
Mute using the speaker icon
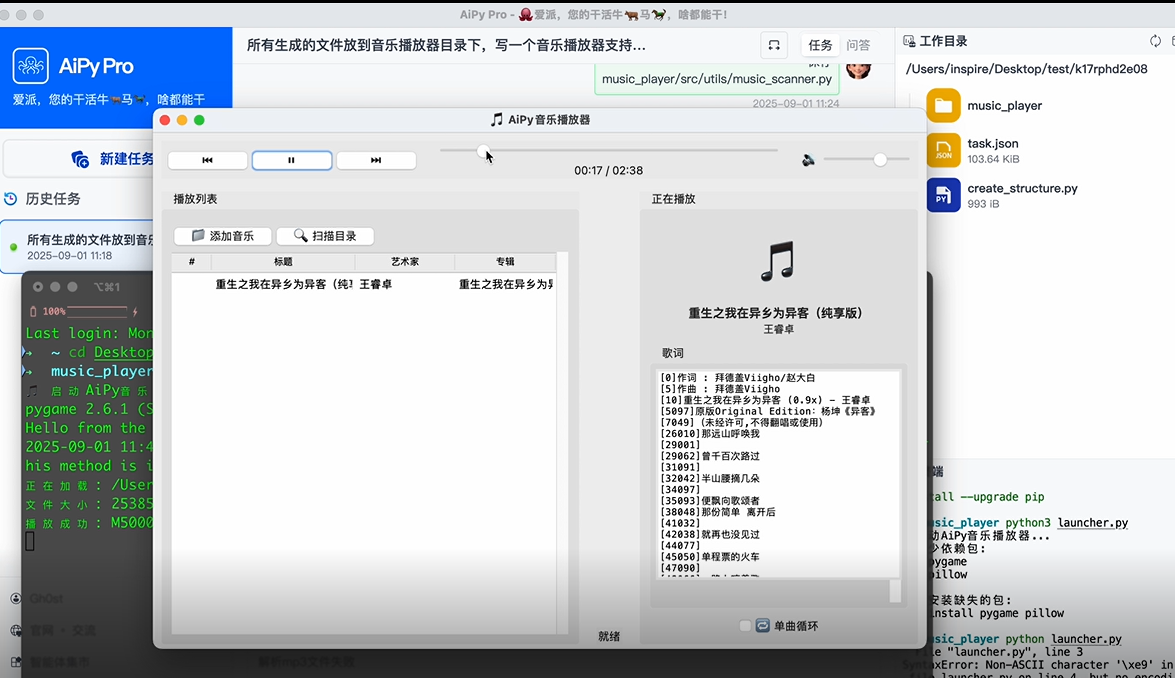pos(809,160)
